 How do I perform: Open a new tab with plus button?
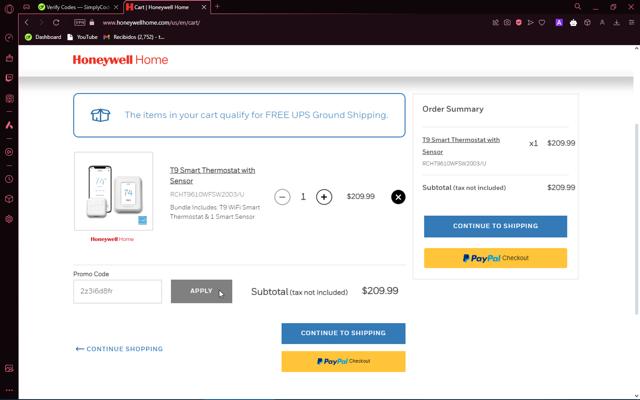click(217, 7)
